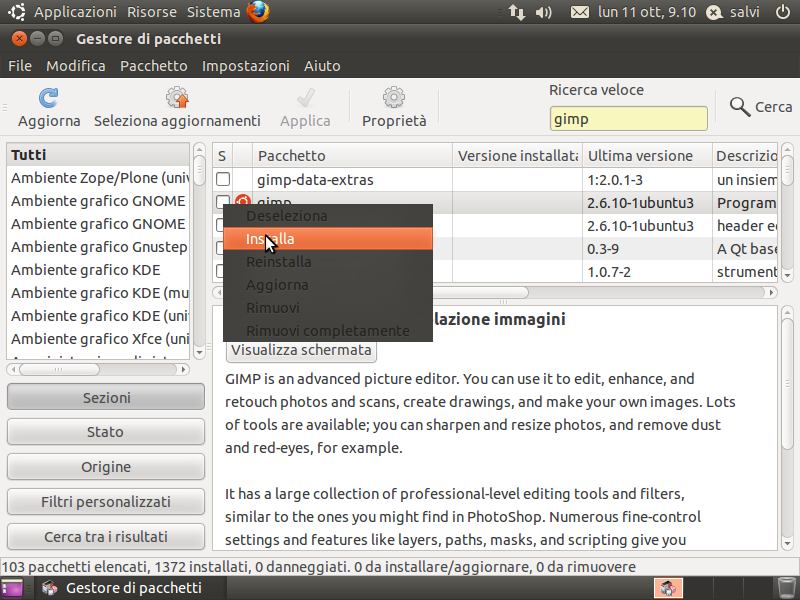Click the Cerca magnifier button

[x=761, y=107]
